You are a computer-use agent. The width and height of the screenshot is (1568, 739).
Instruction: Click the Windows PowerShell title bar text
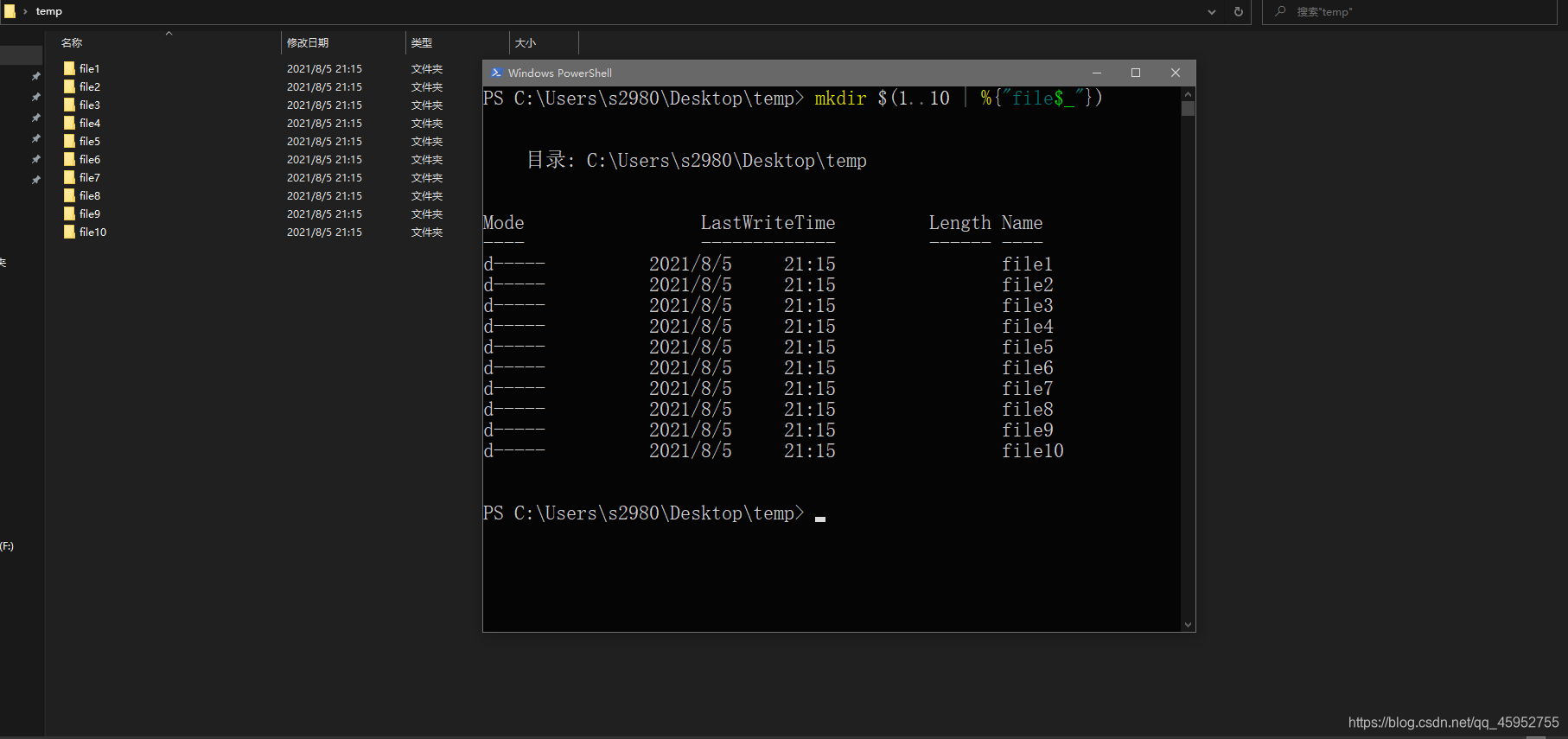[559, 73]
